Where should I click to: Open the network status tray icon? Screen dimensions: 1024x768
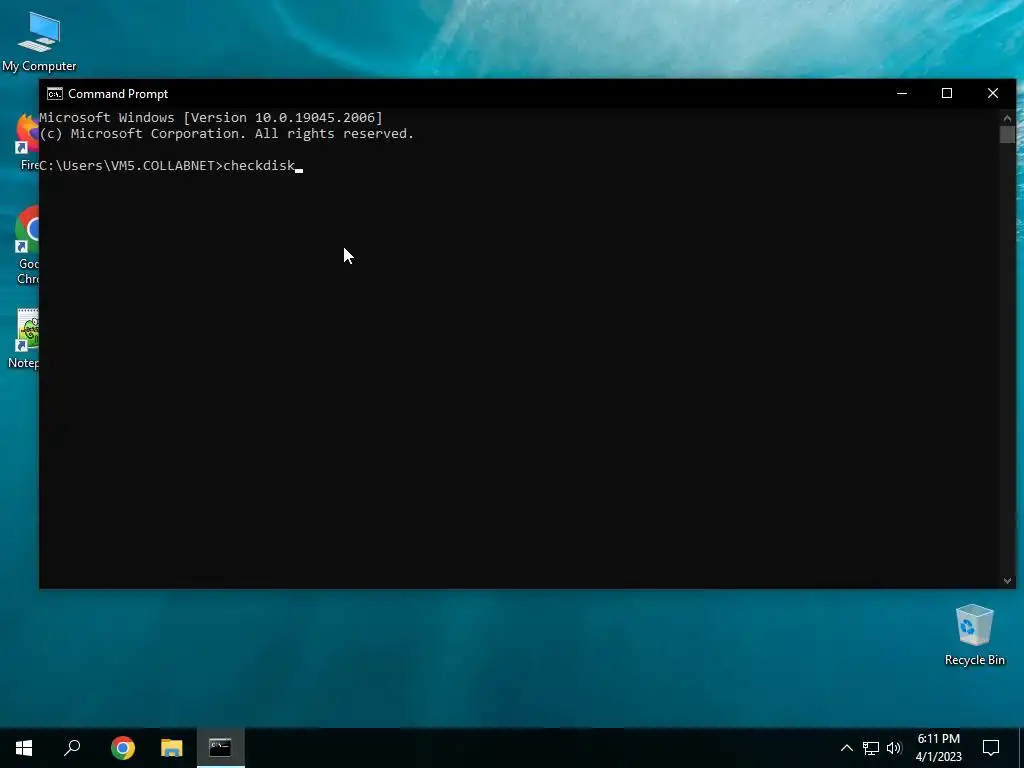coord(871,748)
